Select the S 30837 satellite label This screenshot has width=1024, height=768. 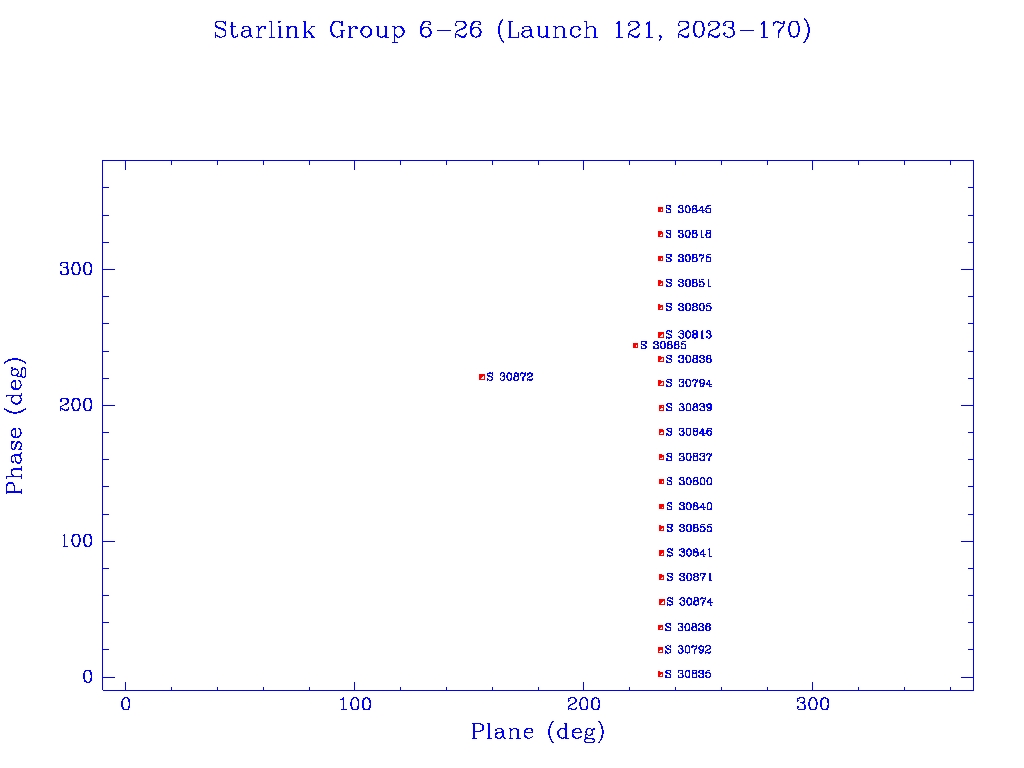coord(689,457)
